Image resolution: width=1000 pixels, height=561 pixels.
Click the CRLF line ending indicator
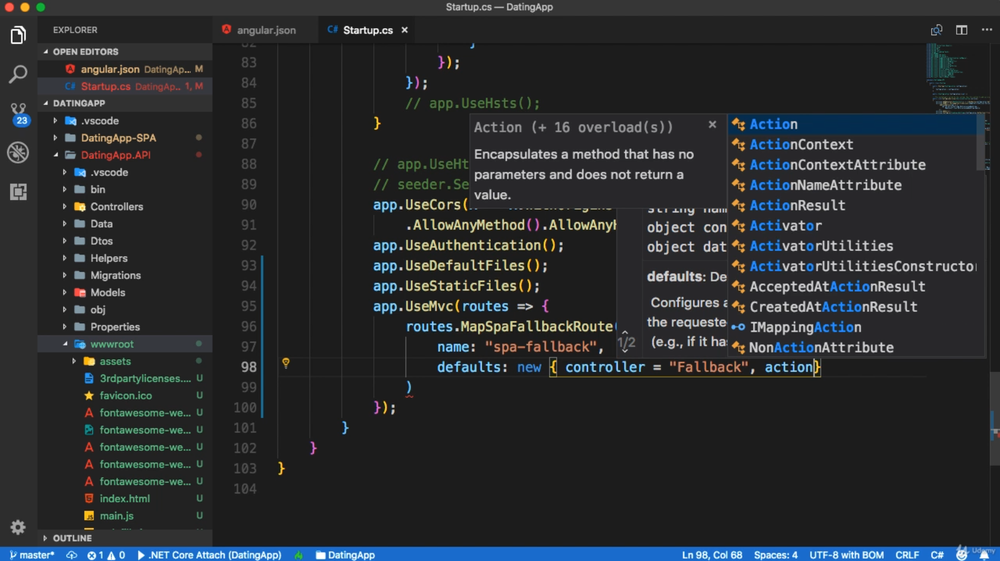pyautogui.click(x=906, y=555)
